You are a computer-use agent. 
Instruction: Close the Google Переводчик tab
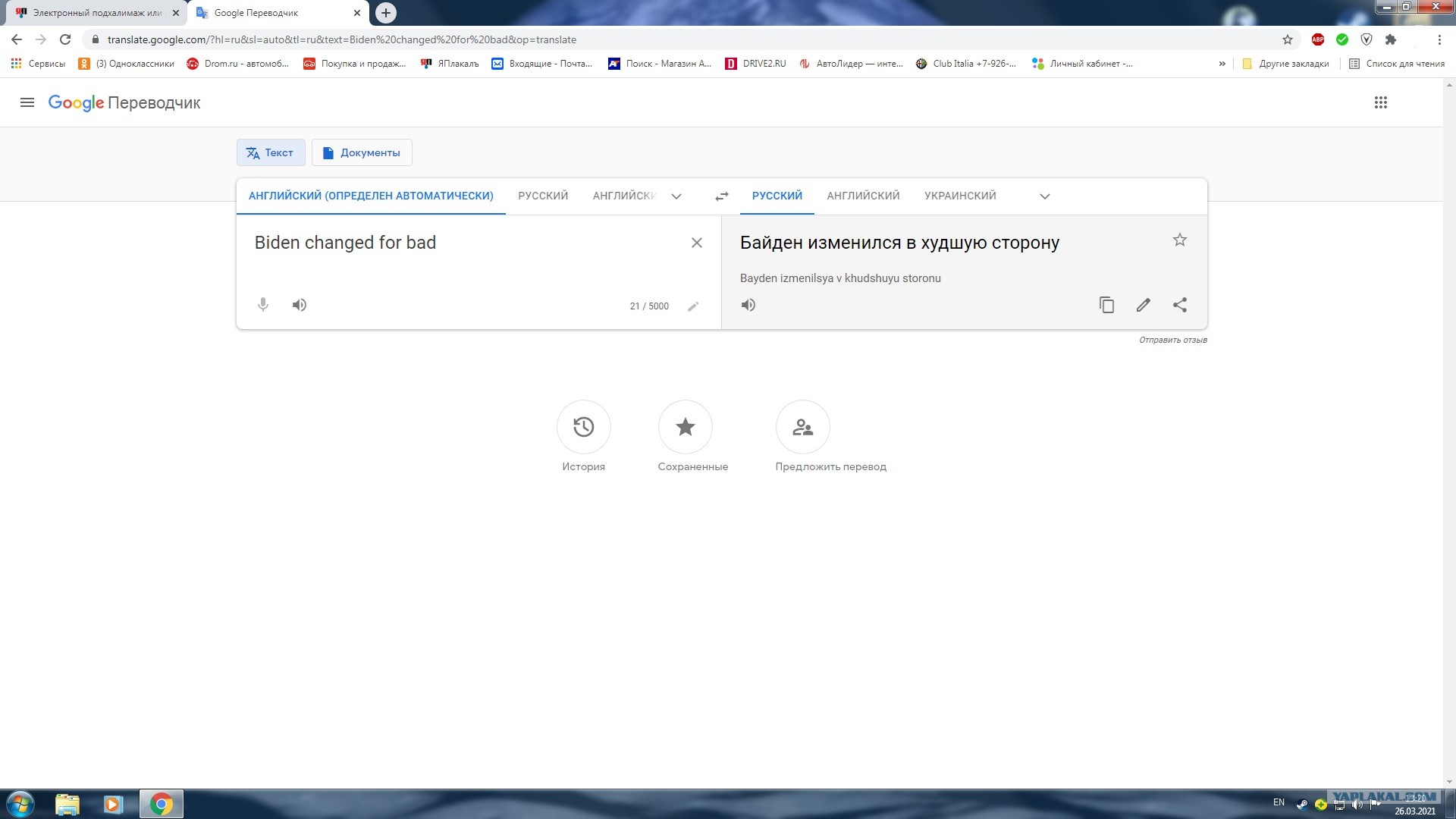(357, 13)
